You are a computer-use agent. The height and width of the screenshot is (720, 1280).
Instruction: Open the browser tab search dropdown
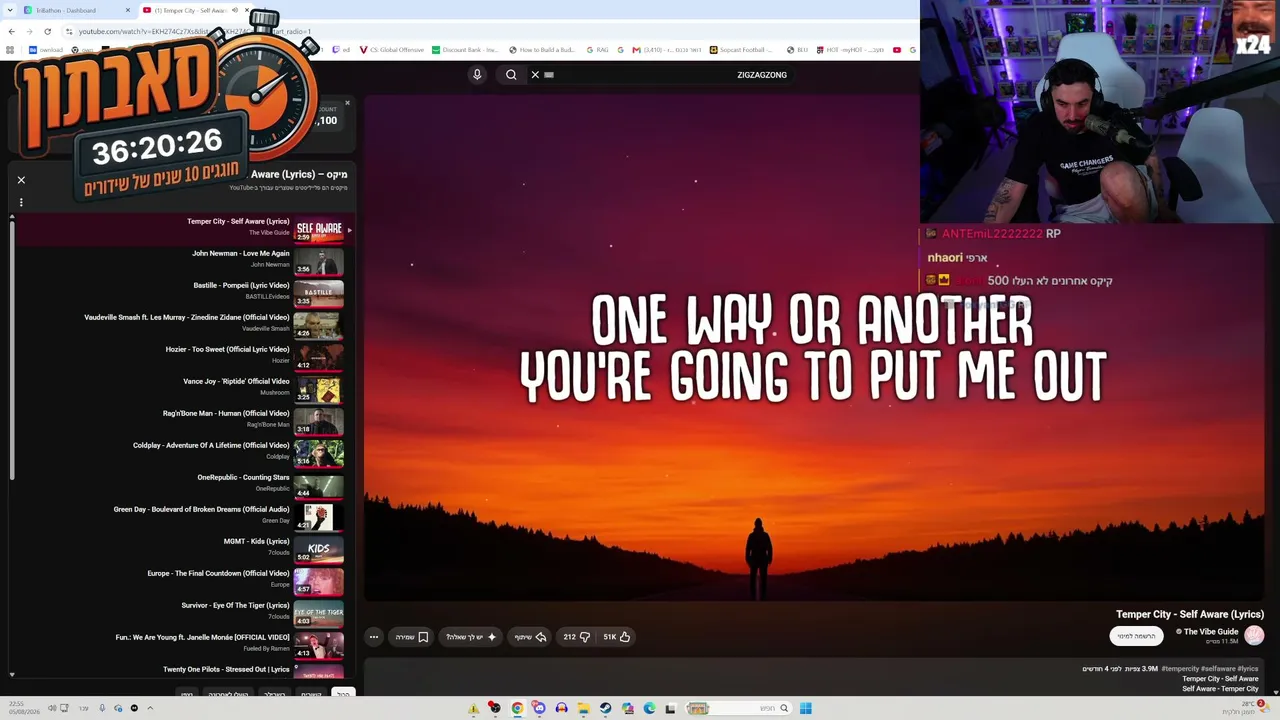tap(10, 10)
